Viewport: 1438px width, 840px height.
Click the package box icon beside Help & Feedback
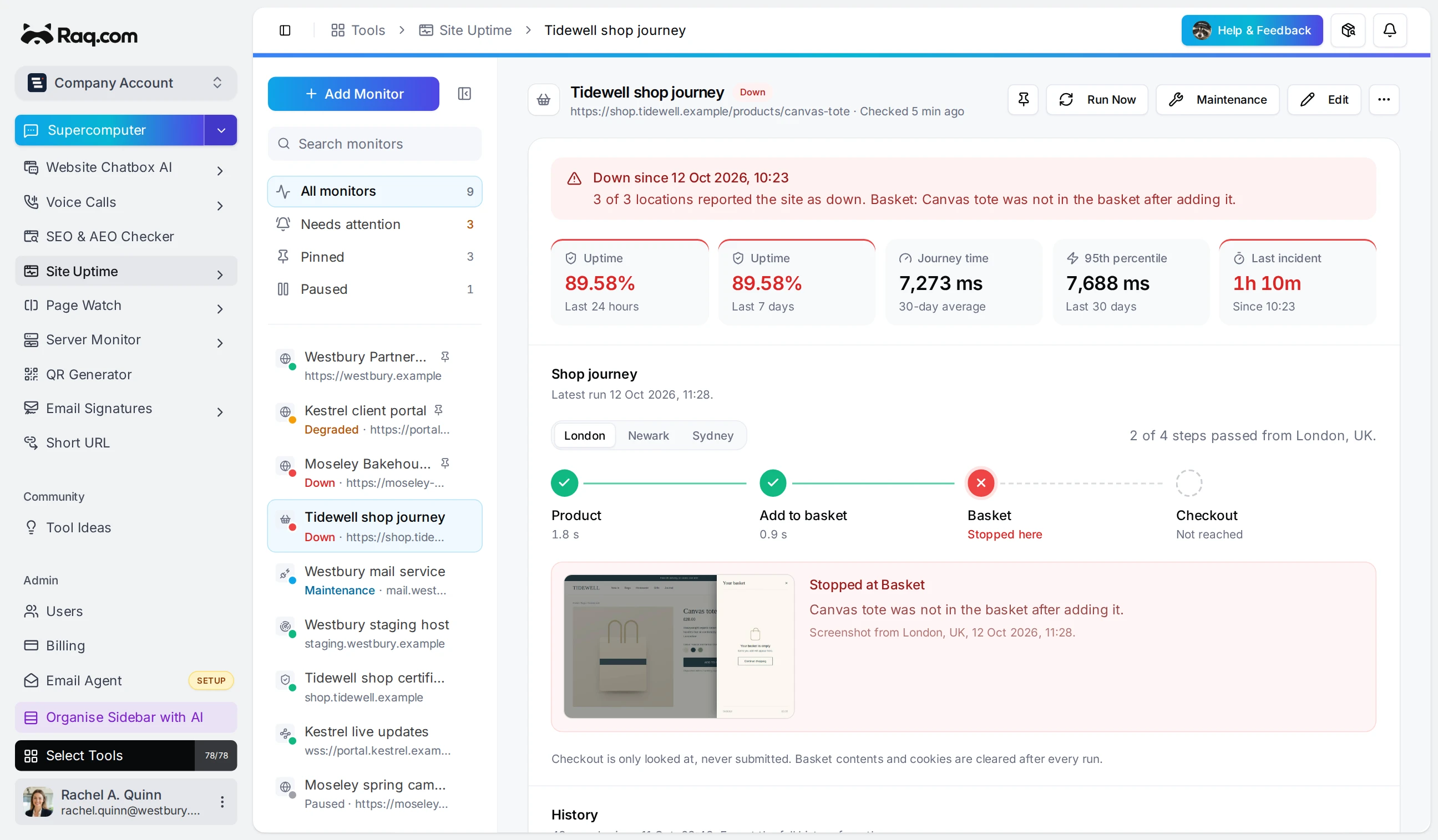tap(1348, 30)
